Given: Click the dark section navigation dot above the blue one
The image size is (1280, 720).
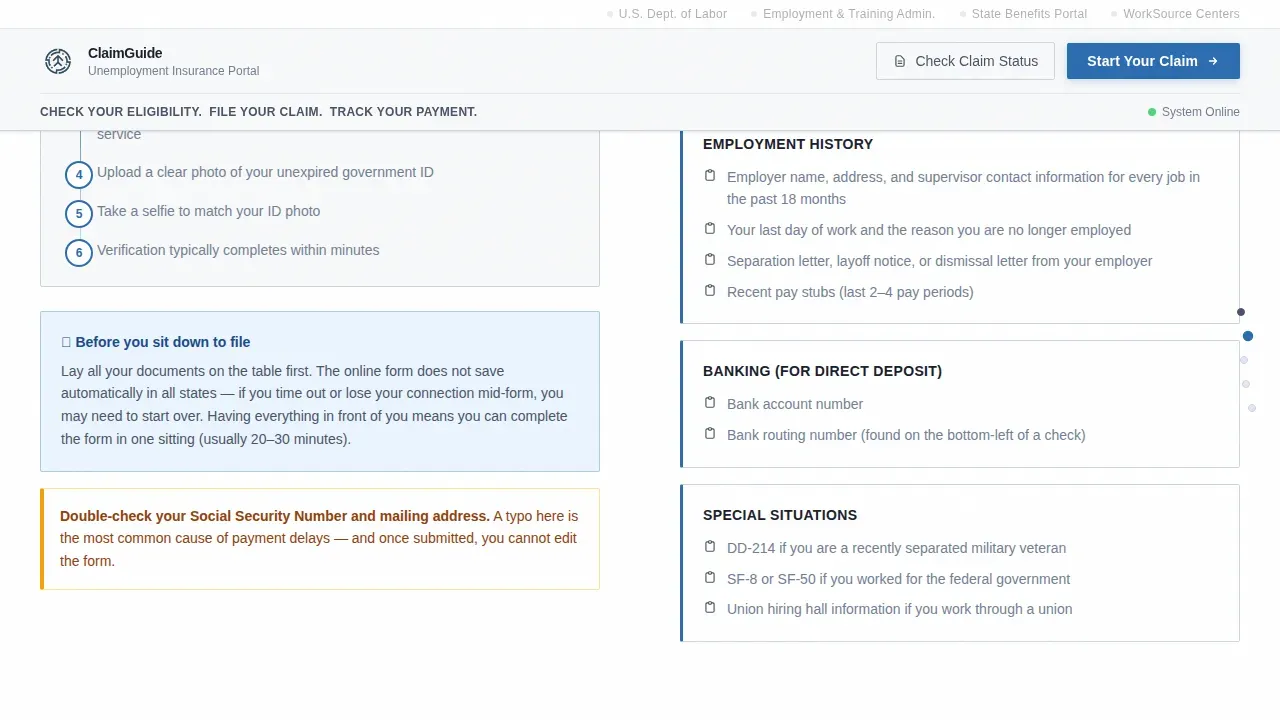Looking at the screenshot, I should pyautogui.click(x=1241, y=312).
